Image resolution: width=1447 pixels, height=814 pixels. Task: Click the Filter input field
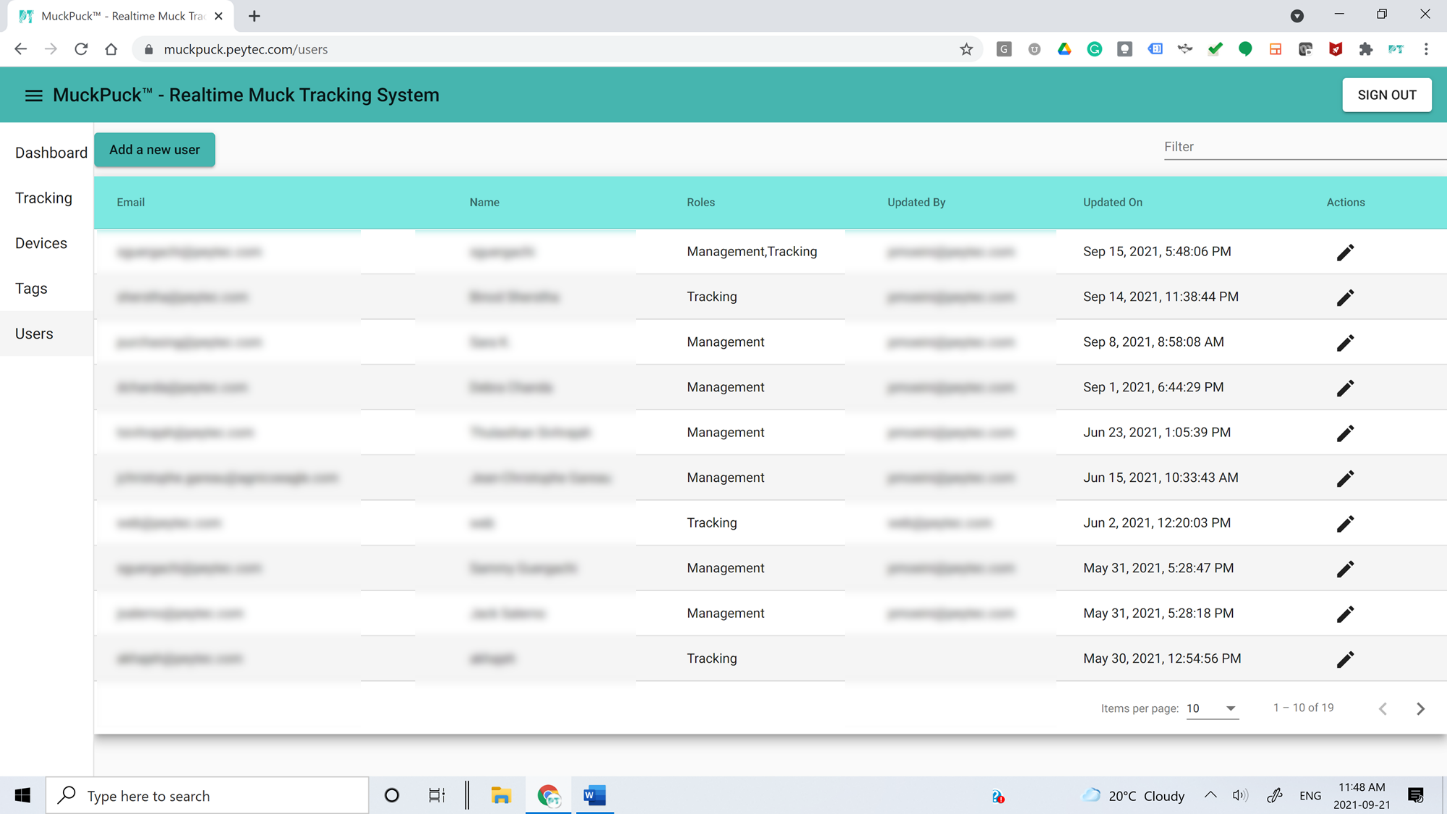[x=1305, y=147]
